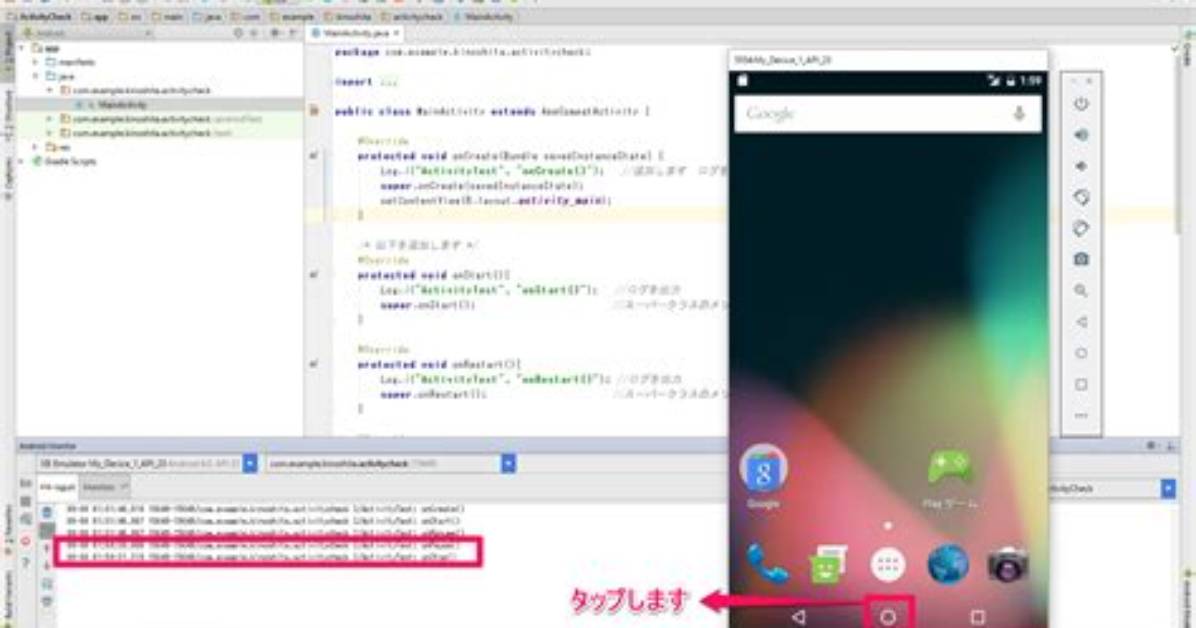Take a screenshot with the emulator camera icon
Viewport: 1196px width, 628px height.
pyautogui.click(x=1081, y=259)
